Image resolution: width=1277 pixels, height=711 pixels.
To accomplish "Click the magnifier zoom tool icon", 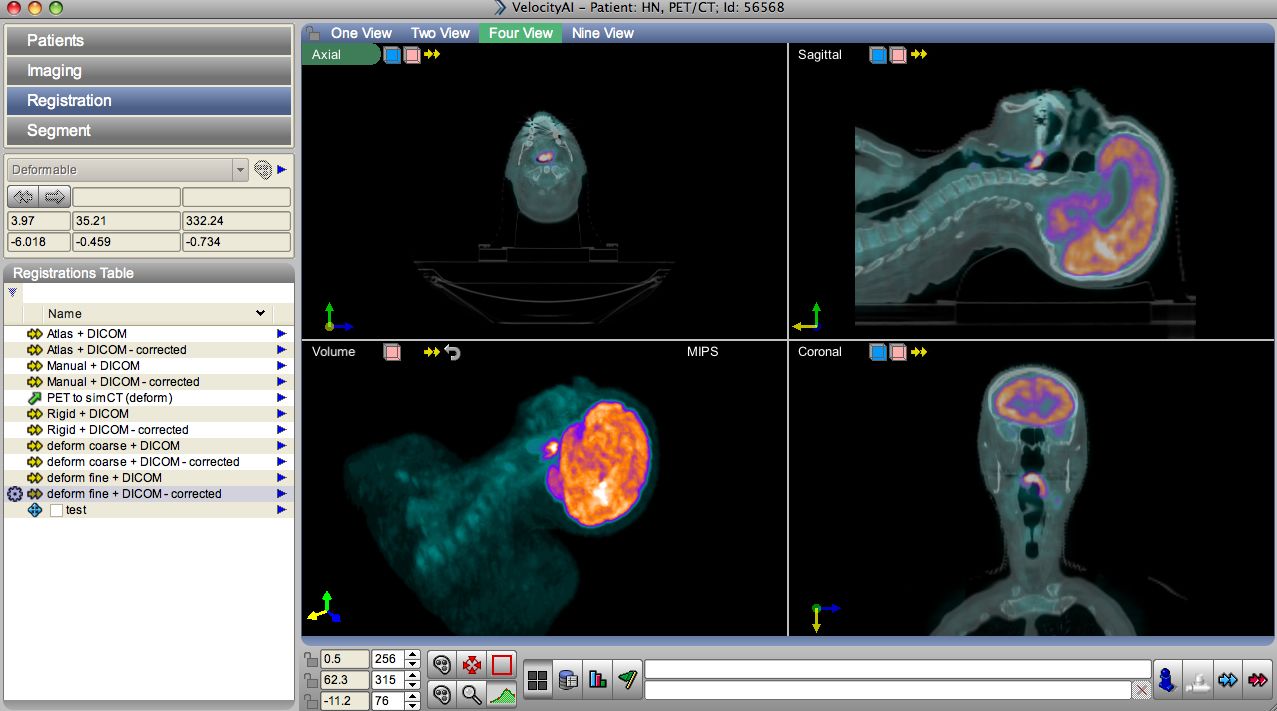I will click(472, 692).
